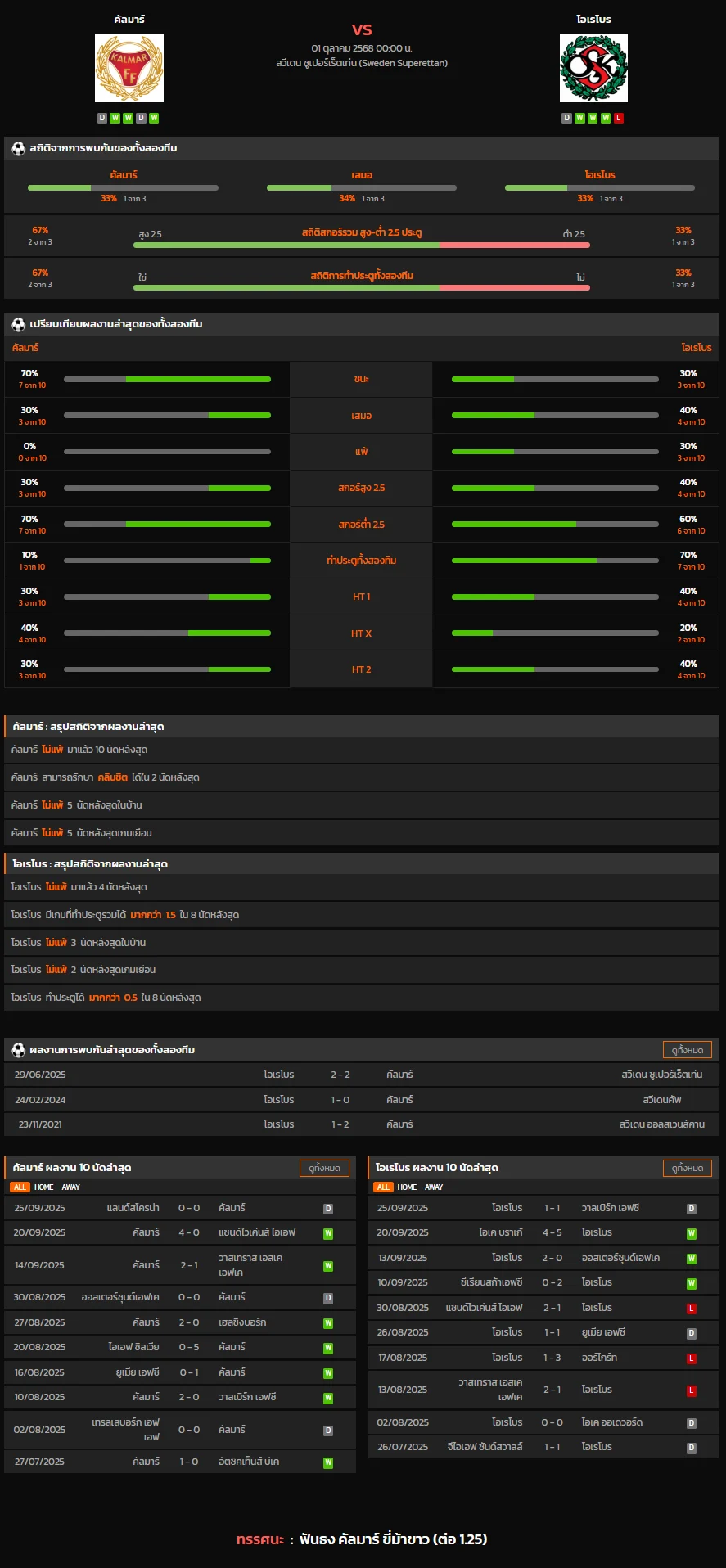Open the 29/06/2025 head-to-head match 2-2 row
The width and height of the screenshot is (726, 1568).
362,1075
